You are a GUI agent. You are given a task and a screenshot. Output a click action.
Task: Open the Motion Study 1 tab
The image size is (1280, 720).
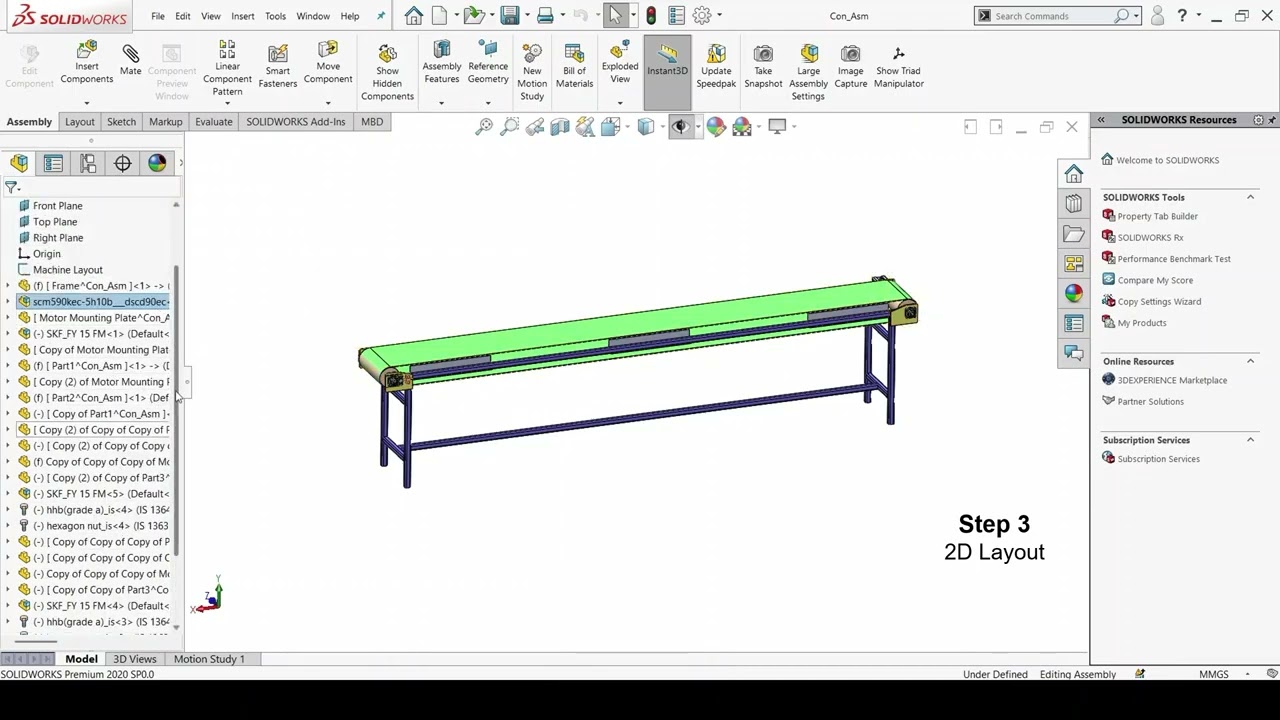(x=209, y=659)
